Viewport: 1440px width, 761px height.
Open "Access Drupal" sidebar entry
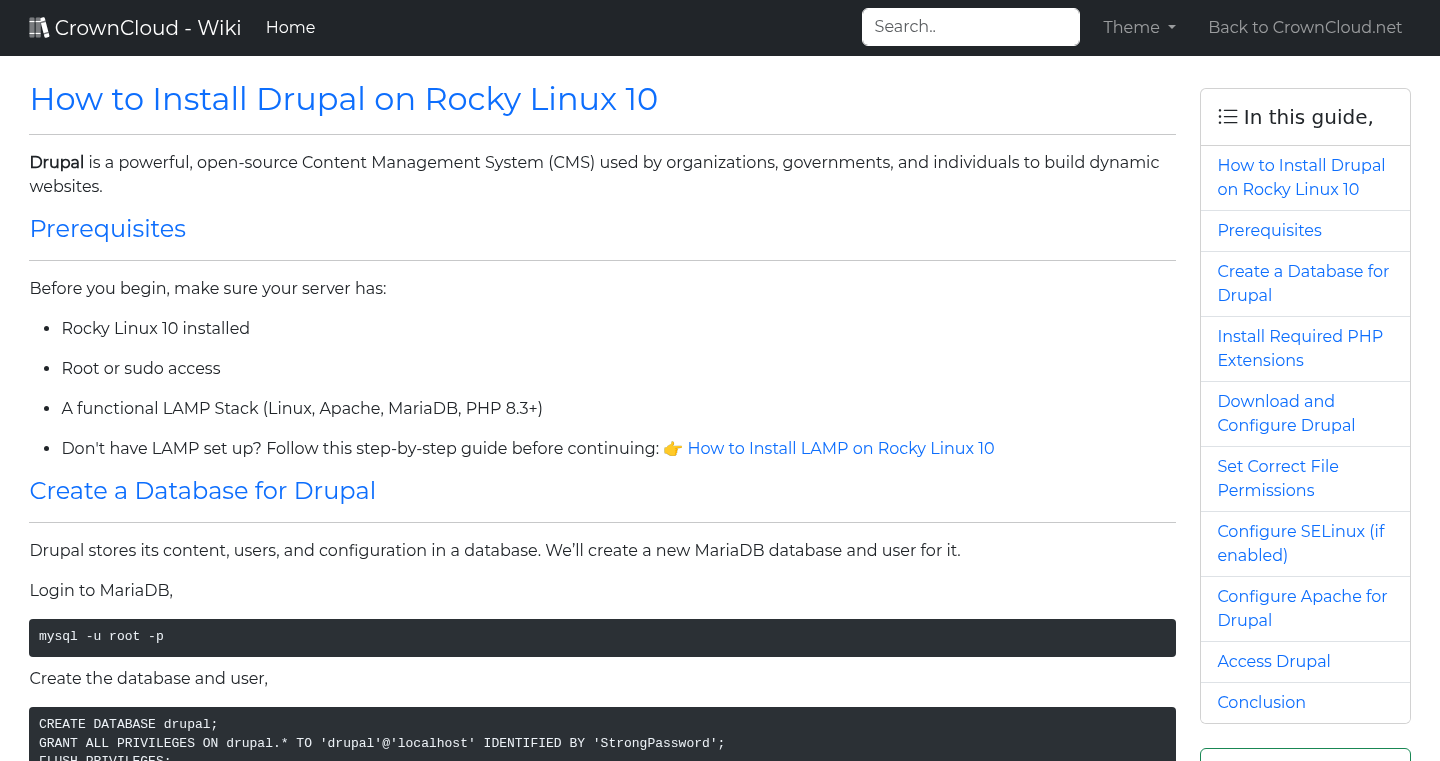click(x=1274, y=661)
